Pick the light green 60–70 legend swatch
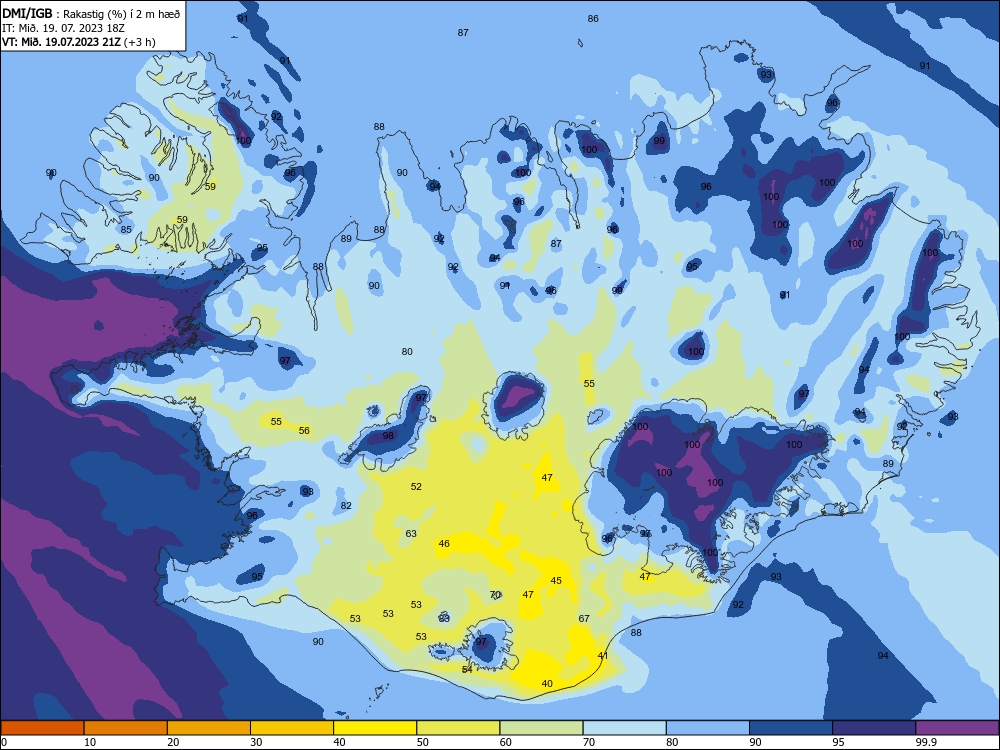 point(541,728)
